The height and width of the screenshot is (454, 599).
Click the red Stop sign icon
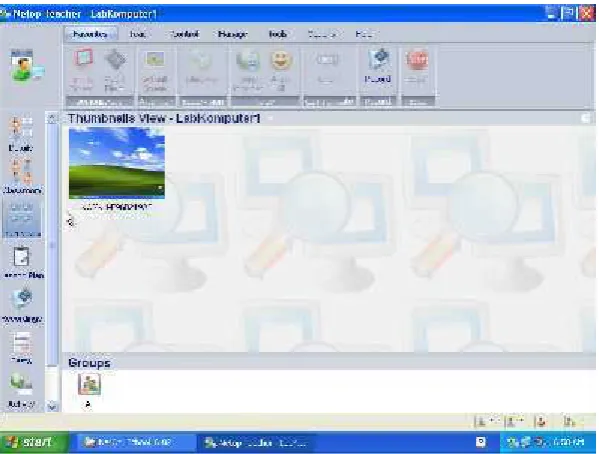point(417,60)
